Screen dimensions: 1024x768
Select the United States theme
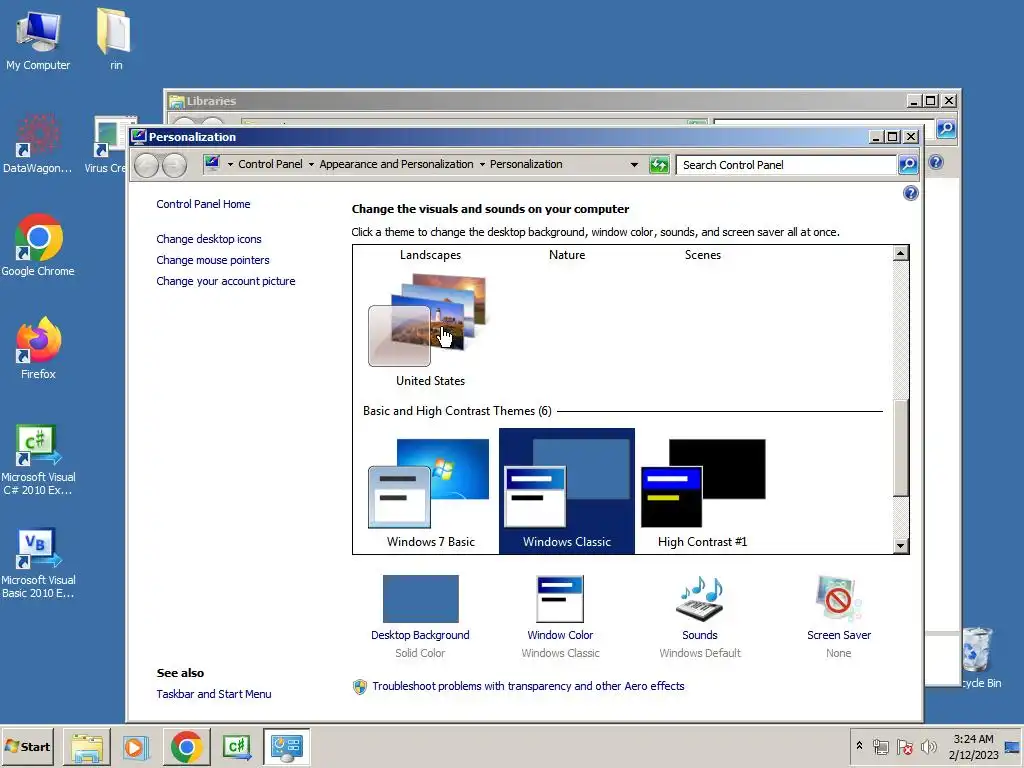click(x=430, y=330)
